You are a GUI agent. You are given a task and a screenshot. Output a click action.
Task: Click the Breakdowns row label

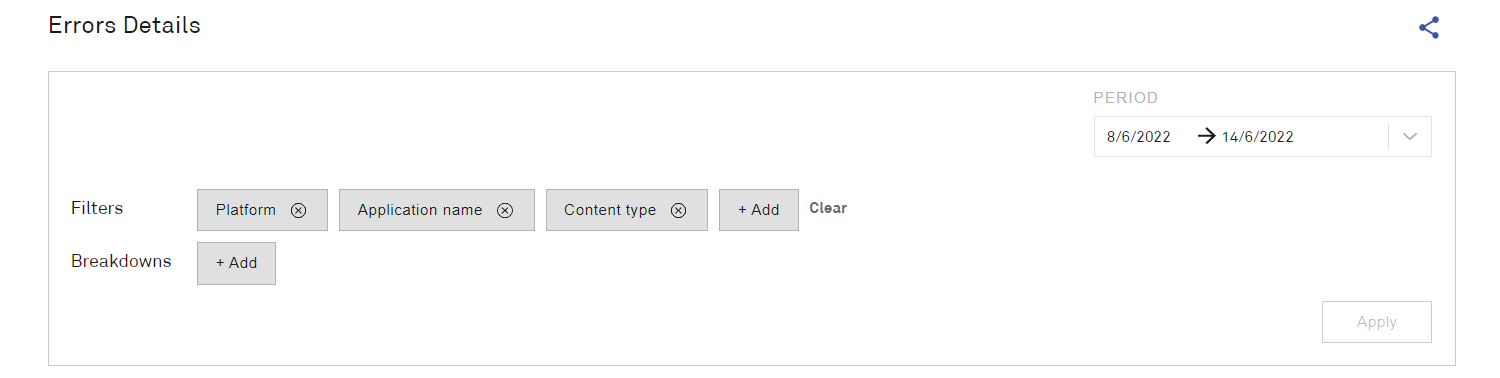tap(121, 261)
